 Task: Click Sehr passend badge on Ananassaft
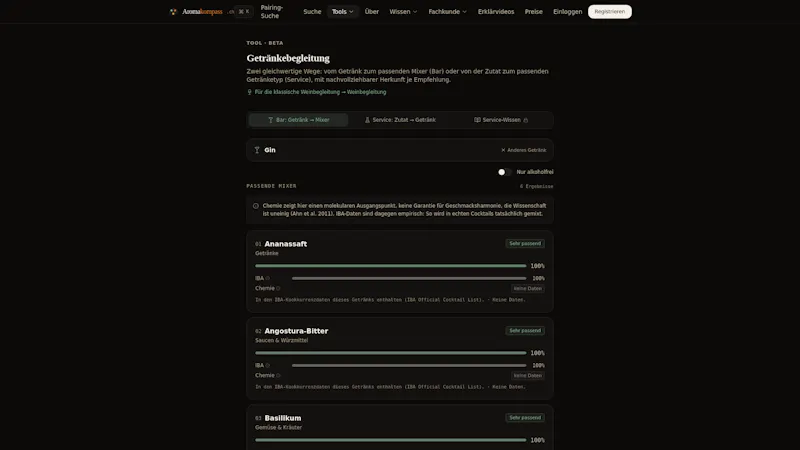coord(525,243)
